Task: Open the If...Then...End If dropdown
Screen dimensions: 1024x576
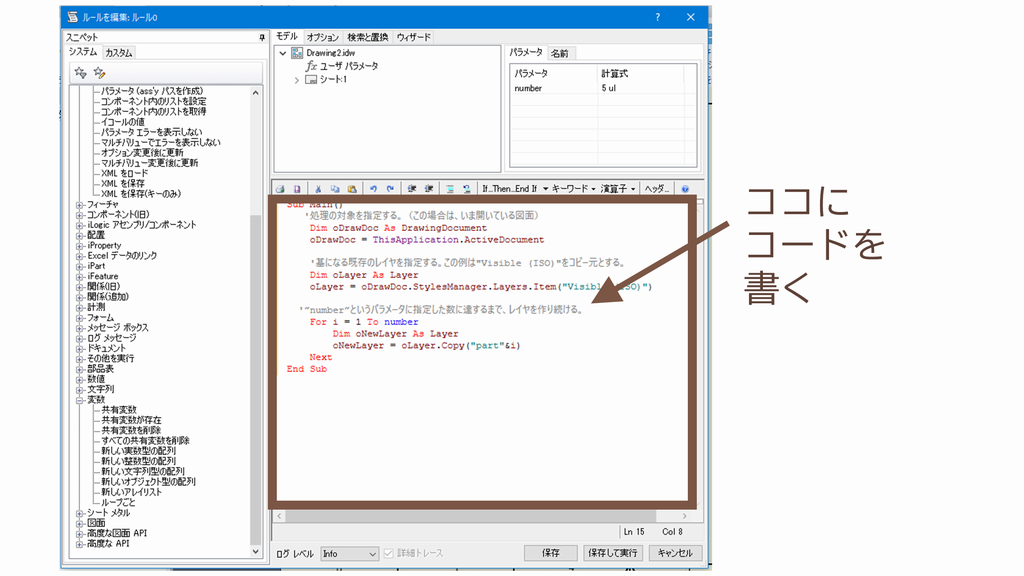Action: pyautogui.click(x=513, y=188)
